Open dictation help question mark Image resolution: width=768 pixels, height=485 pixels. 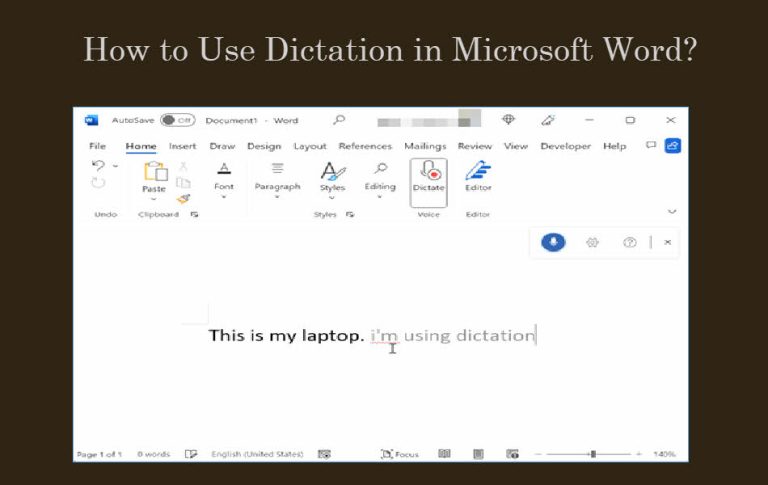point(630,242)
